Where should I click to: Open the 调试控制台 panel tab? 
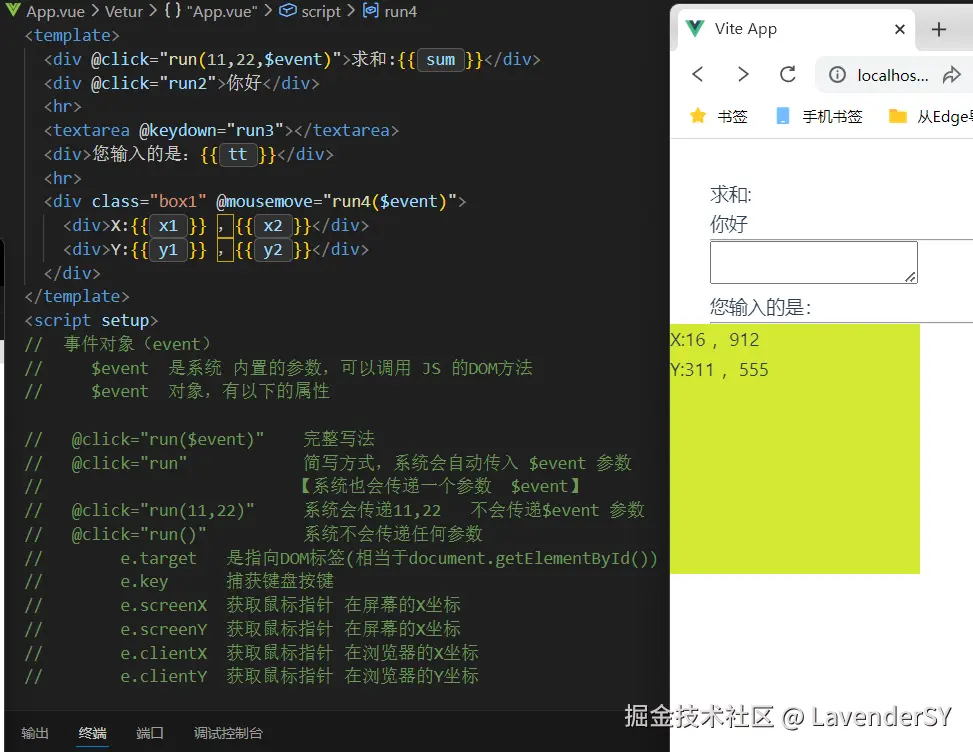228,733
